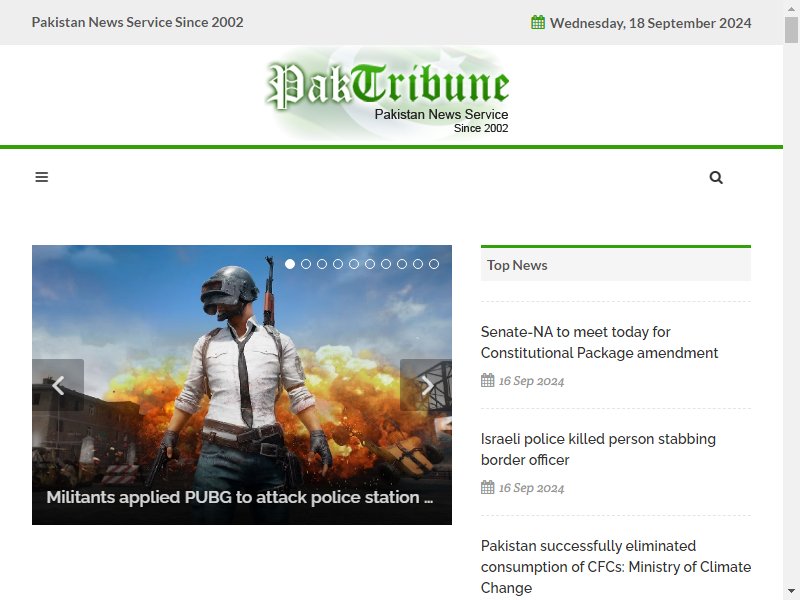Select the sixth slider dot indicator
Screen dimensions: 800x600
point(370,264)
